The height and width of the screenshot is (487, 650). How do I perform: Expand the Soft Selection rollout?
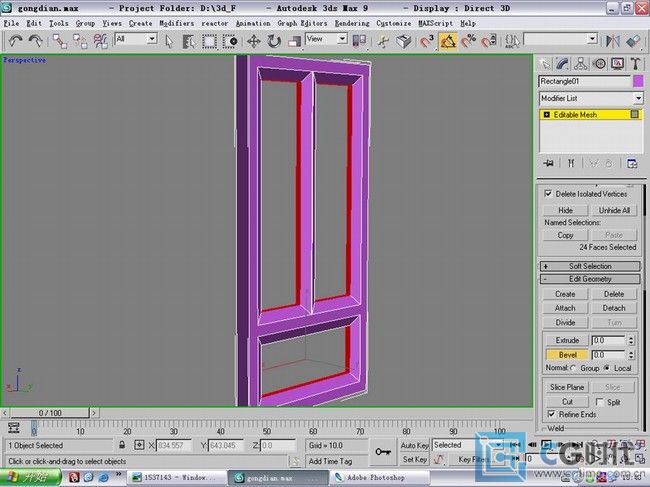590,266
